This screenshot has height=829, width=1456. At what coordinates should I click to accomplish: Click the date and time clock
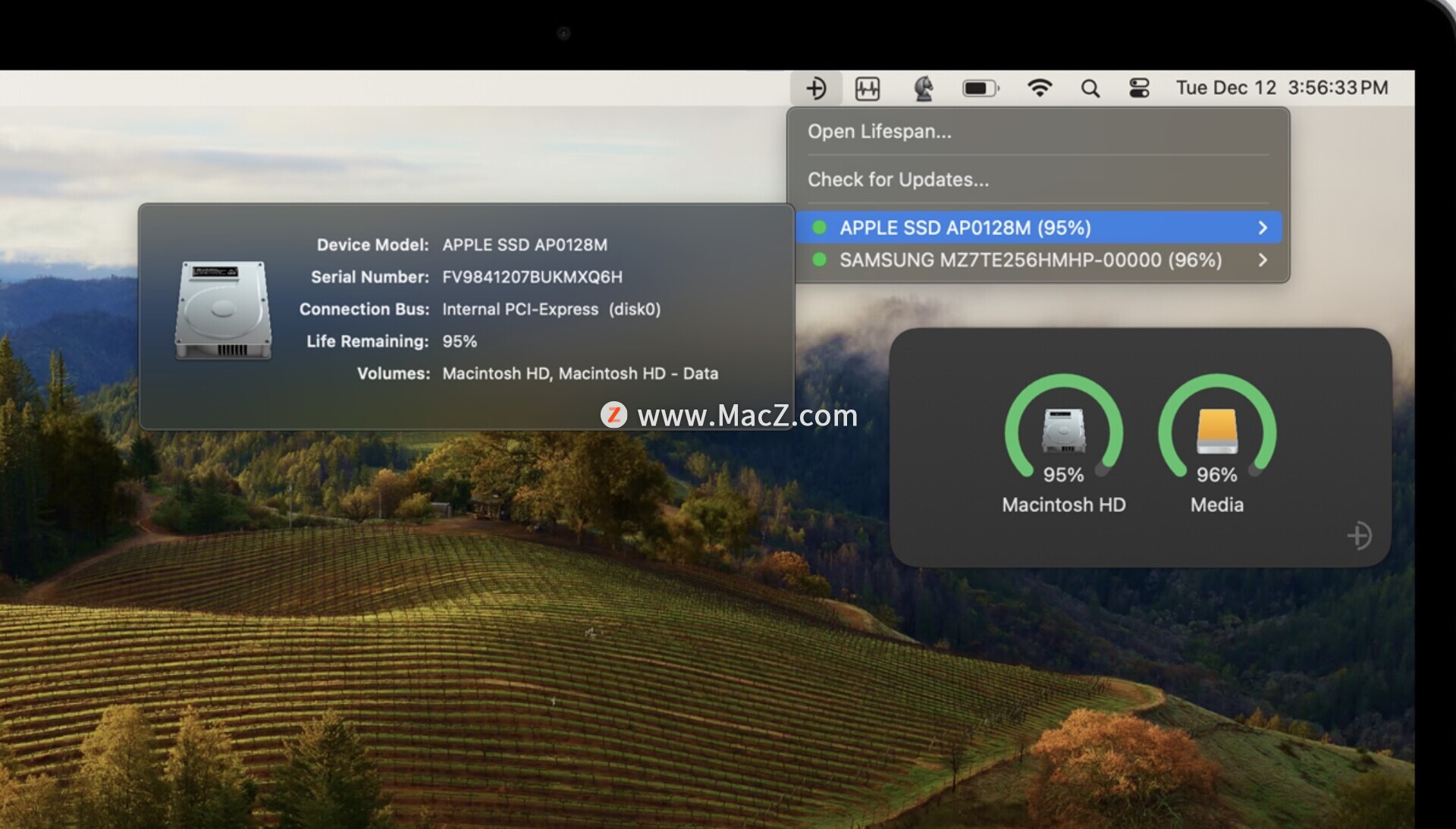(x=1282, y=88)
